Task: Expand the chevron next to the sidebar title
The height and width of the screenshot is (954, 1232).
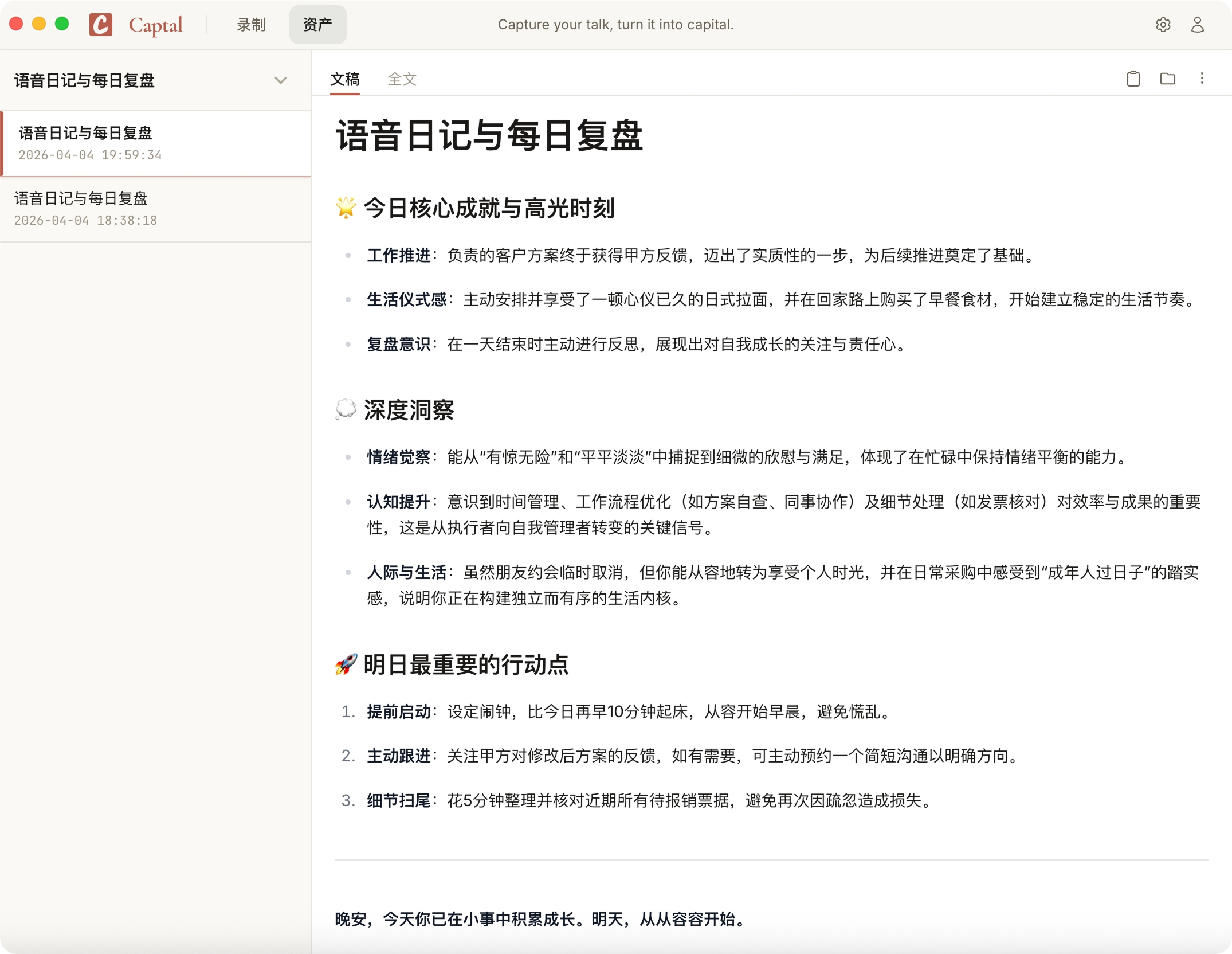Action: coord(280,80)
